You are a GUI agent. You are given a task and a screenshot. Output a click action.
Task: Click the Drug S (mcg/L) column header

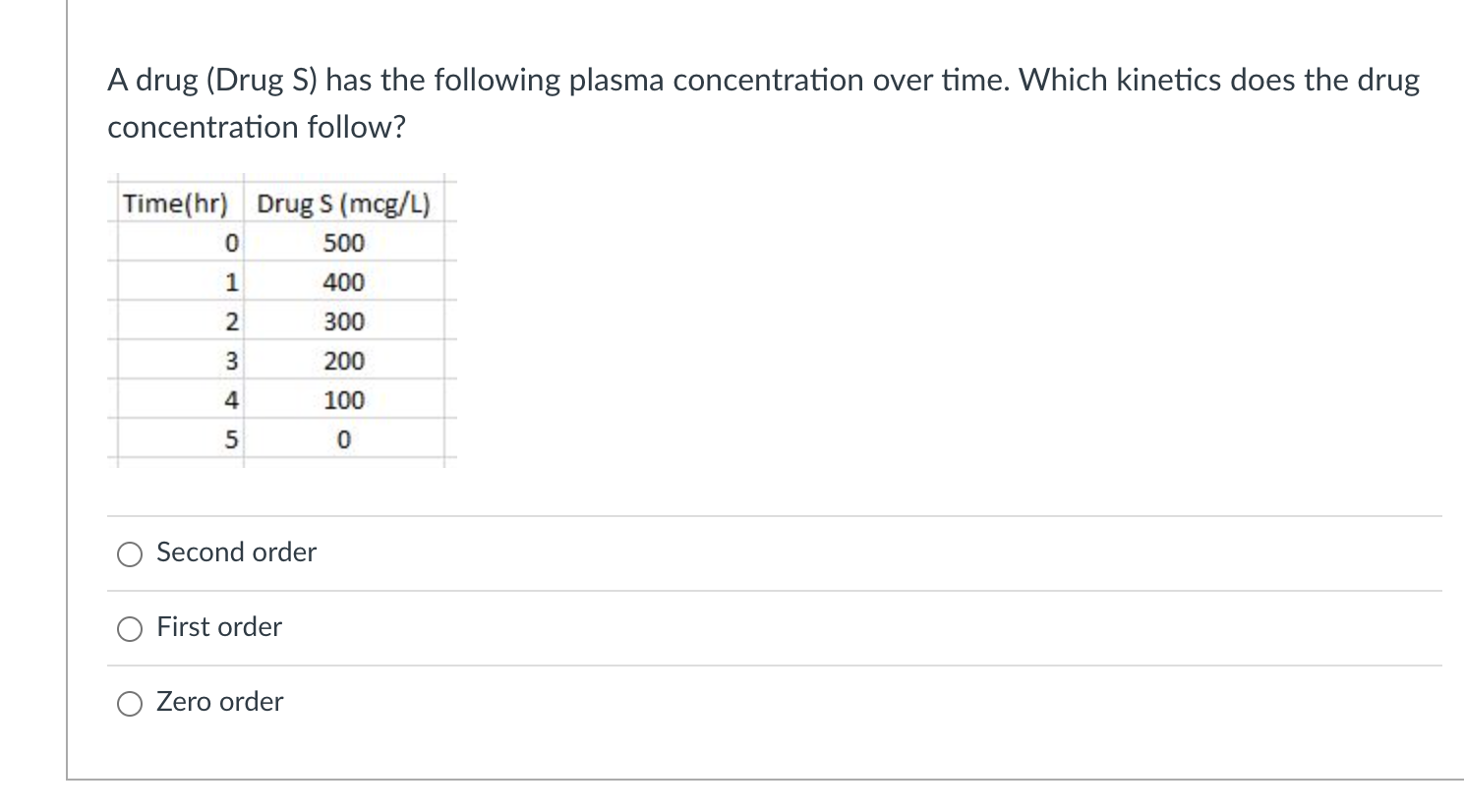[343, 204]
